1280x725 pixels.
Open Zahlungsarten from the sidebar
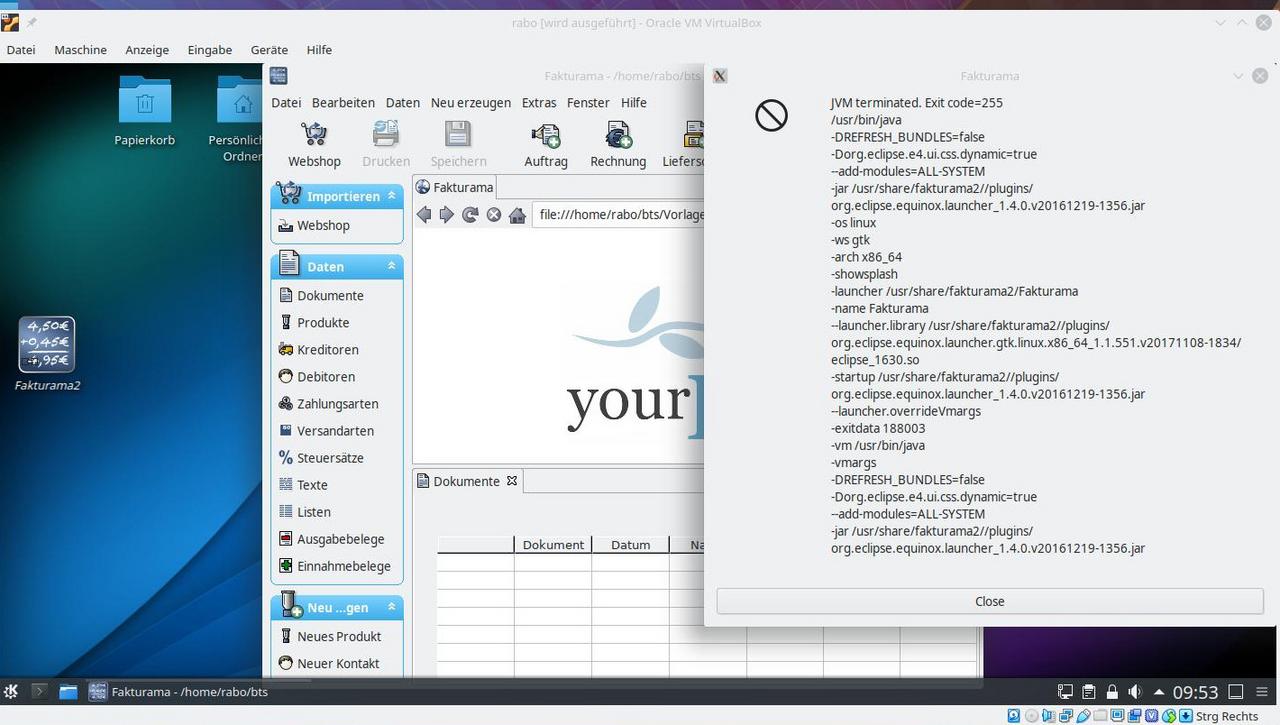click(x=335, y=403)
